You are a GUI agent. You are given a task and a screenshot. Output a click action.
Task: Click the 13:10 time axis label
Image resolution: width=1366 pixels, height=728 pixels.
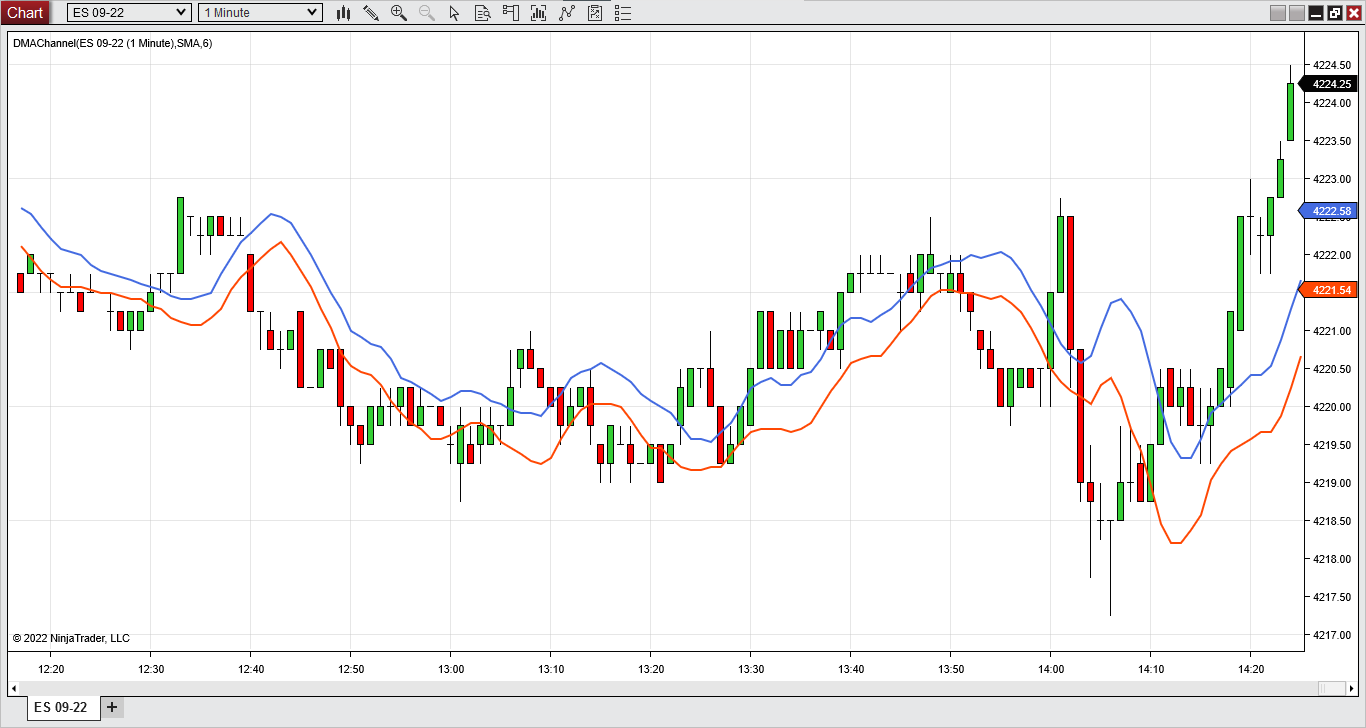point(551,669)
